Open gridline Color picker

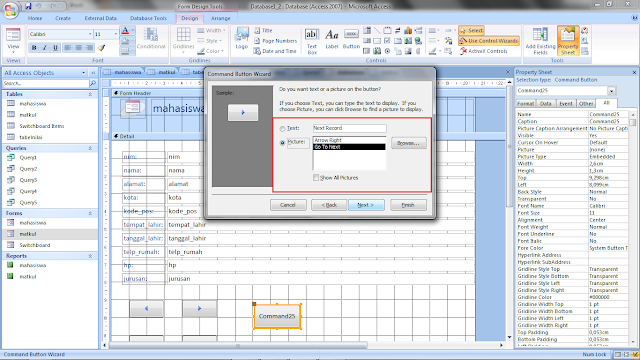point(211,51)
